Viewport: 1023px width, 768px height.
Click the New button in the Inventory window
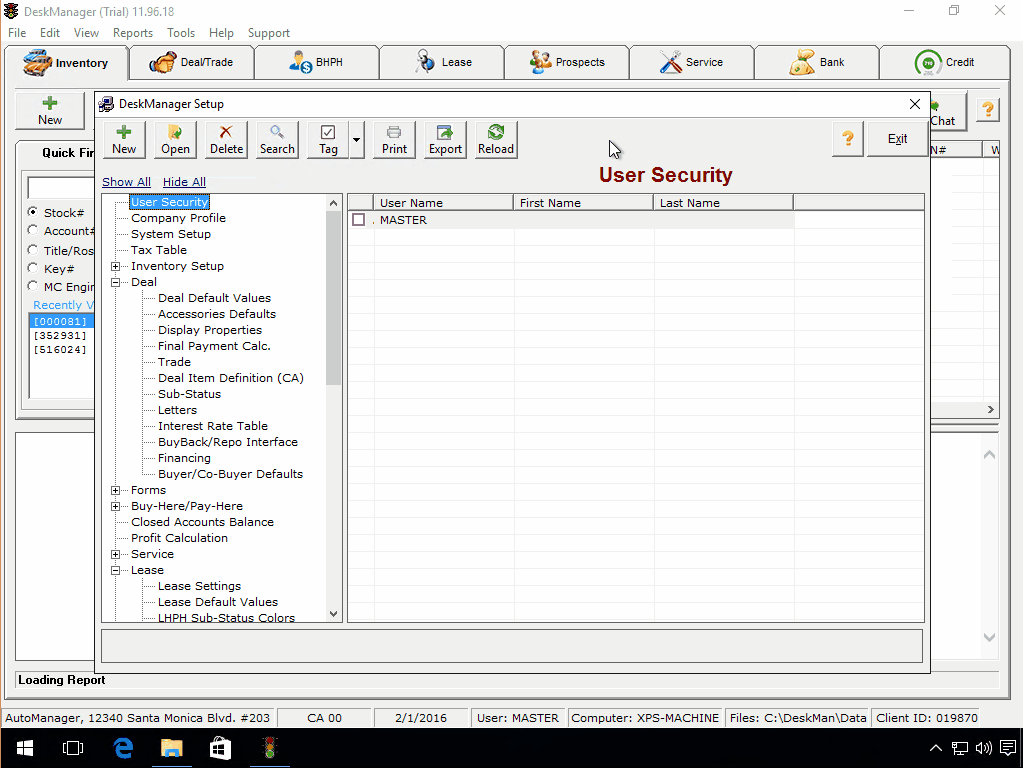tap(50, 110)
